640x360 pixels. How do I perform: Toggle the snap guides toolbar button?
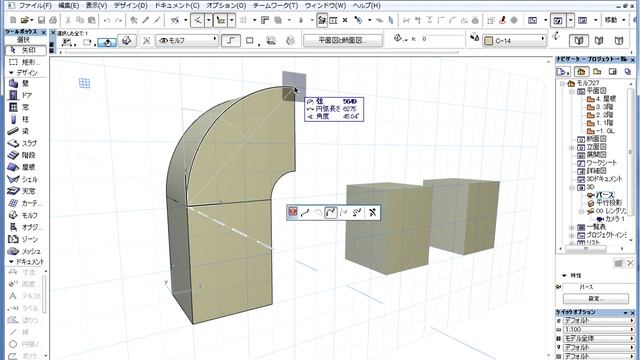tap(221, 20)
